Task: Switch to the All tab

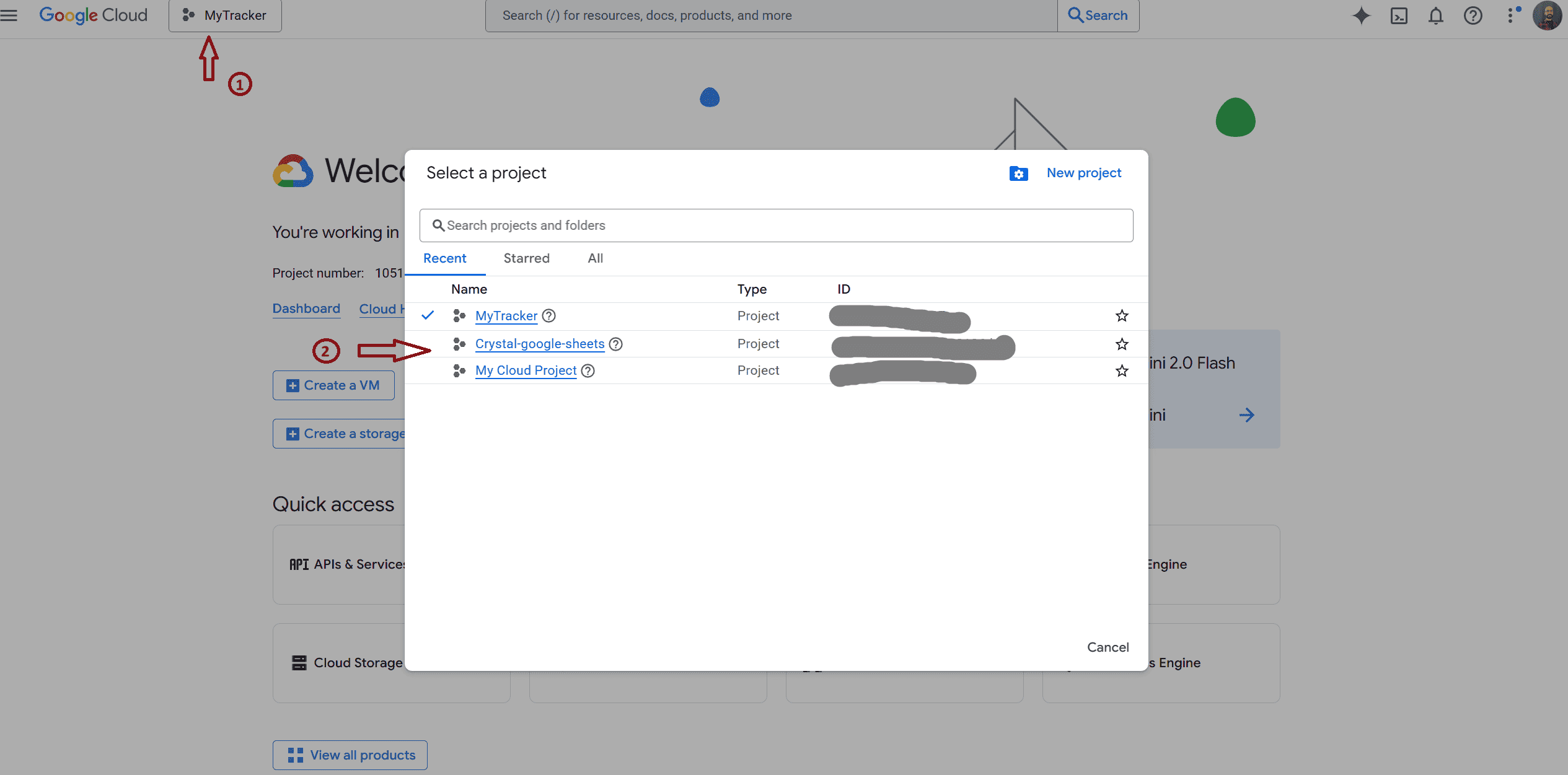Action: (596, 258)
